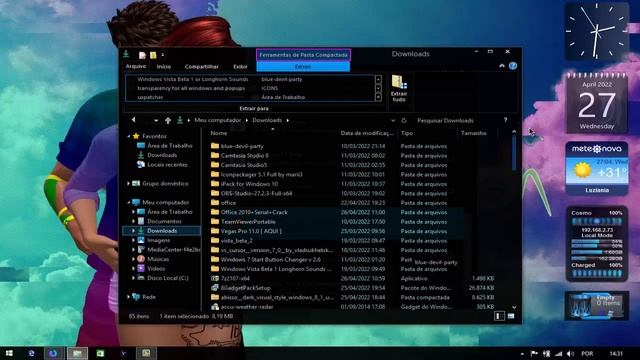Click the volume icon in system tray
This screenshot has width=640, height=360.
coord(571,353)
